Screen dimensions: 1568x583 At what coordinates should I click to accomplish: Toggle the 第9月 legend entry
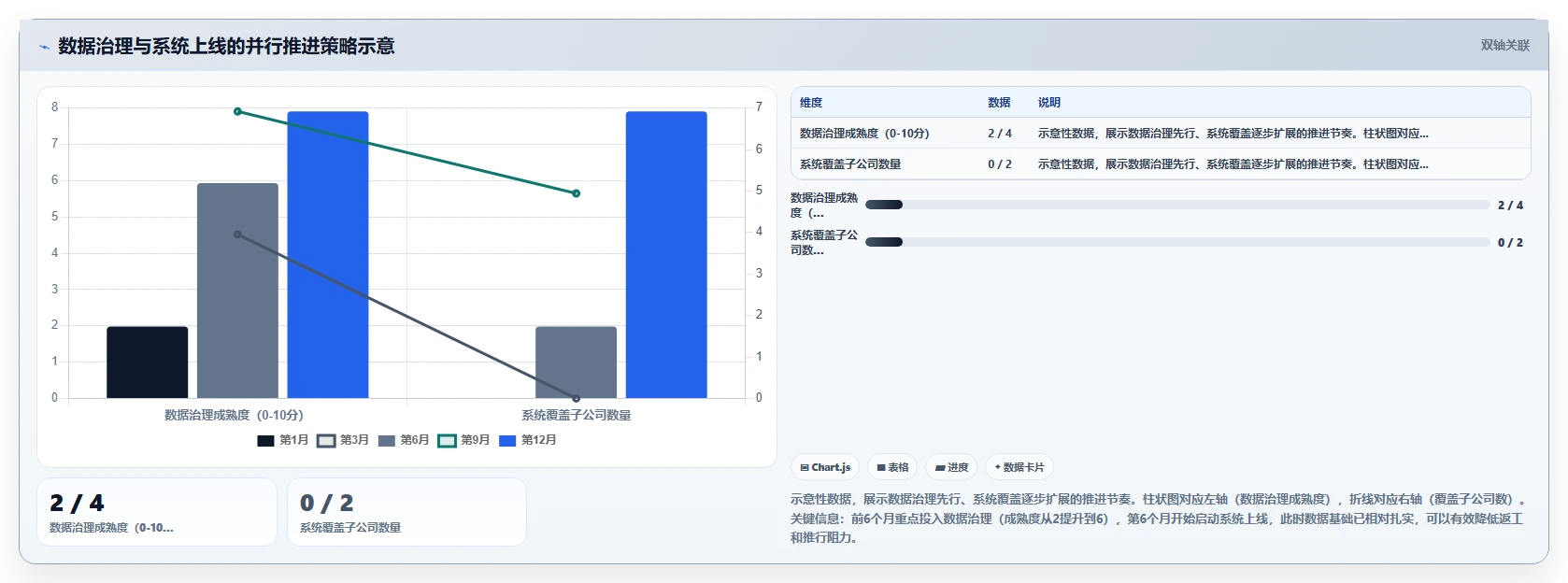pos(463,440)
